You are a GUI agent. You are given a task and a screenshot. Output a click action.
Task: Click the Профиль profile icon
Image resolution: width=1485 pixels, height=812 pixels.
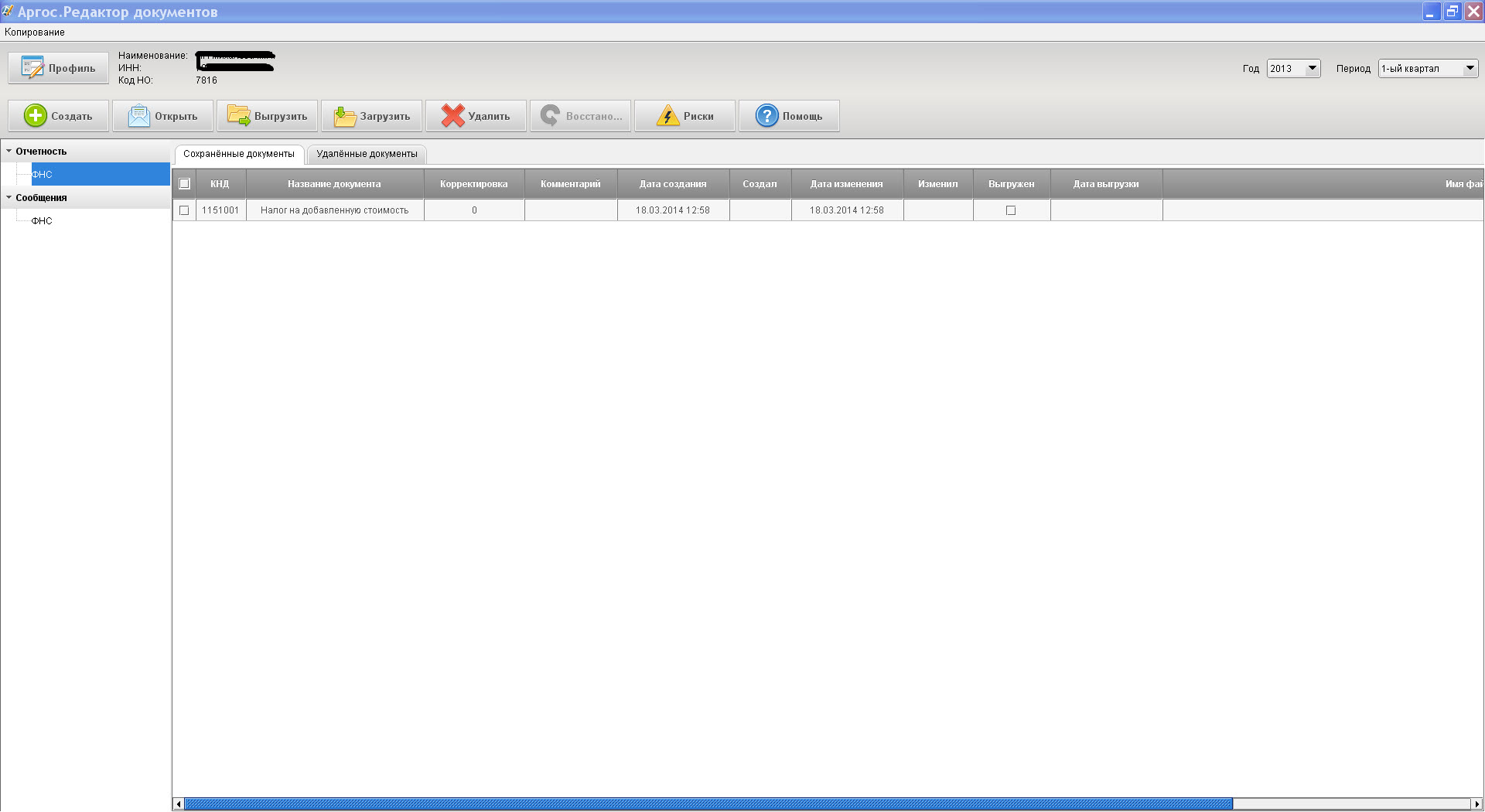point(32,68)
